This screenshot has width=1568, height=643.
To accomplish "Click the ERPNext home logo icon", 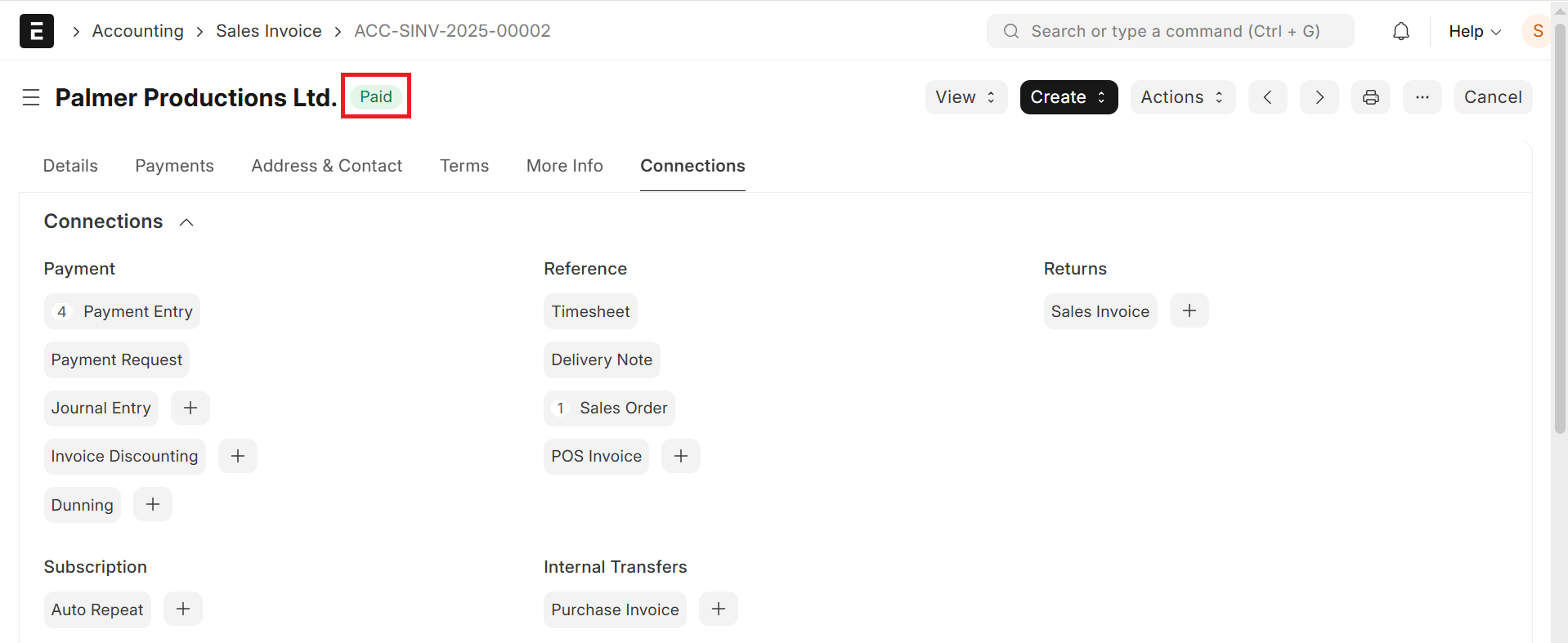I will 37,31.
